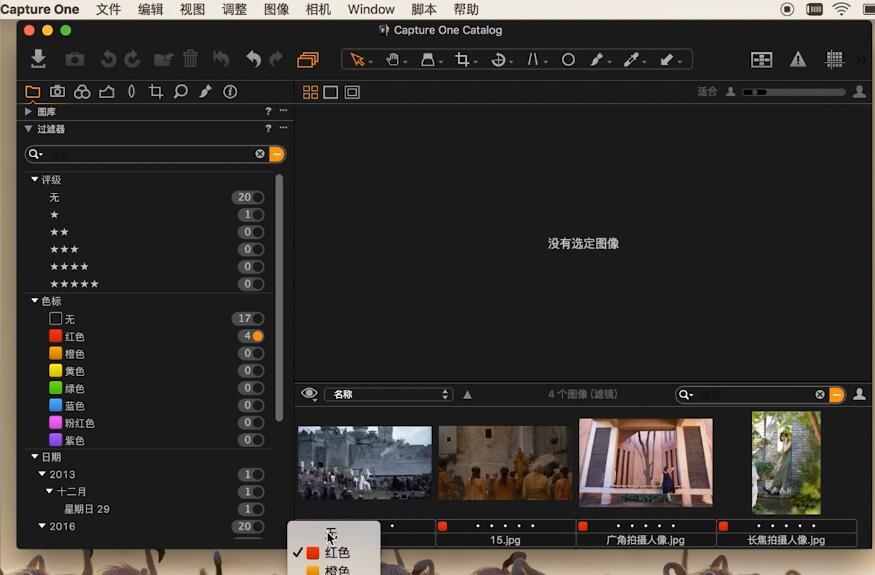The width and height of the screenshot is (875, 575).
Task: Toggle the red (红色) color tag filter
Action: [257, 336]
